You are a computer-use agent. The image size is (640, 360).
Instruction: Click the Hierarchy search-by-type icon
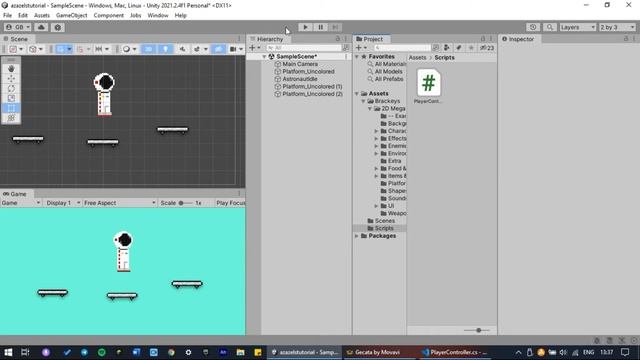coord(346,48)
